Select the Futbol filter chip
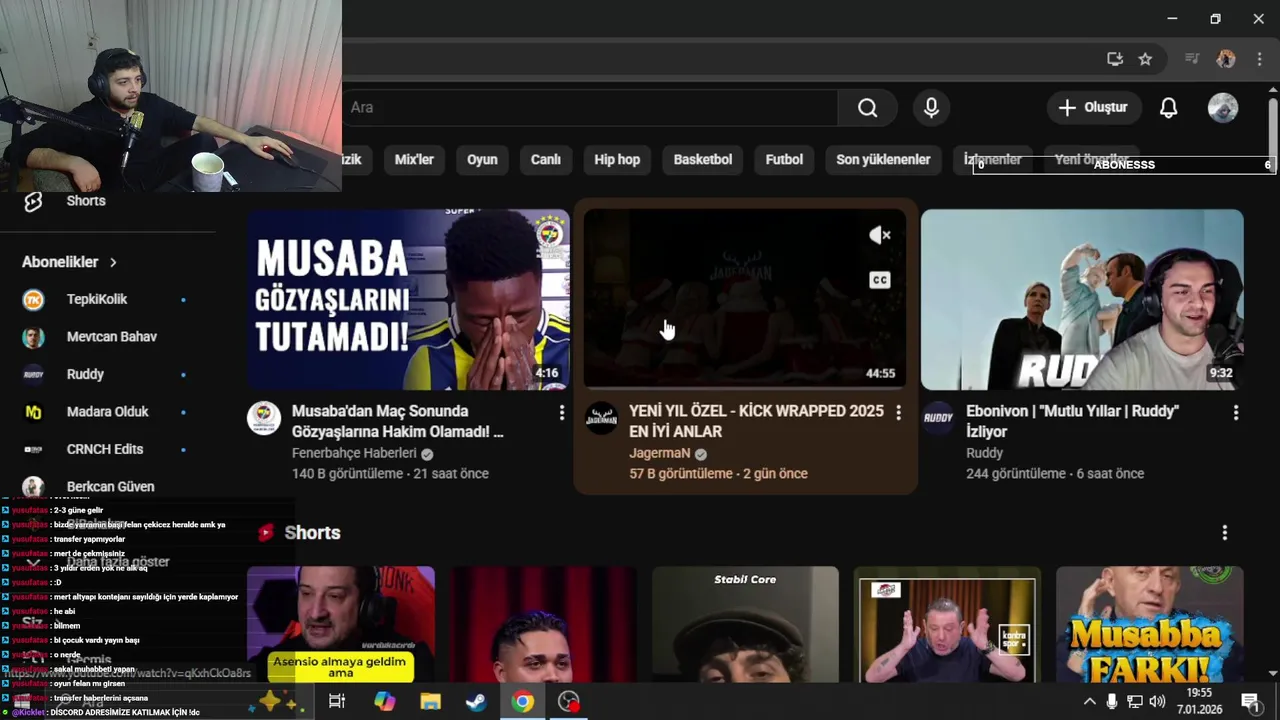 [x=784, y=160]
